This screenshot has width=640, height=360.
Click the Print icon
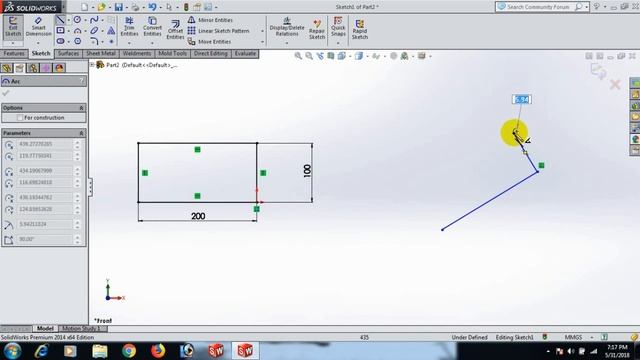[136, 7]
